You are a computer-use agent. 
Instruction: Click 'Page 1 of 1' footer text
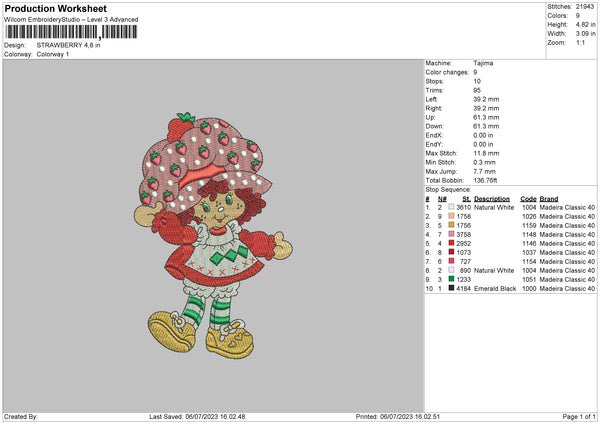[579, 417]
